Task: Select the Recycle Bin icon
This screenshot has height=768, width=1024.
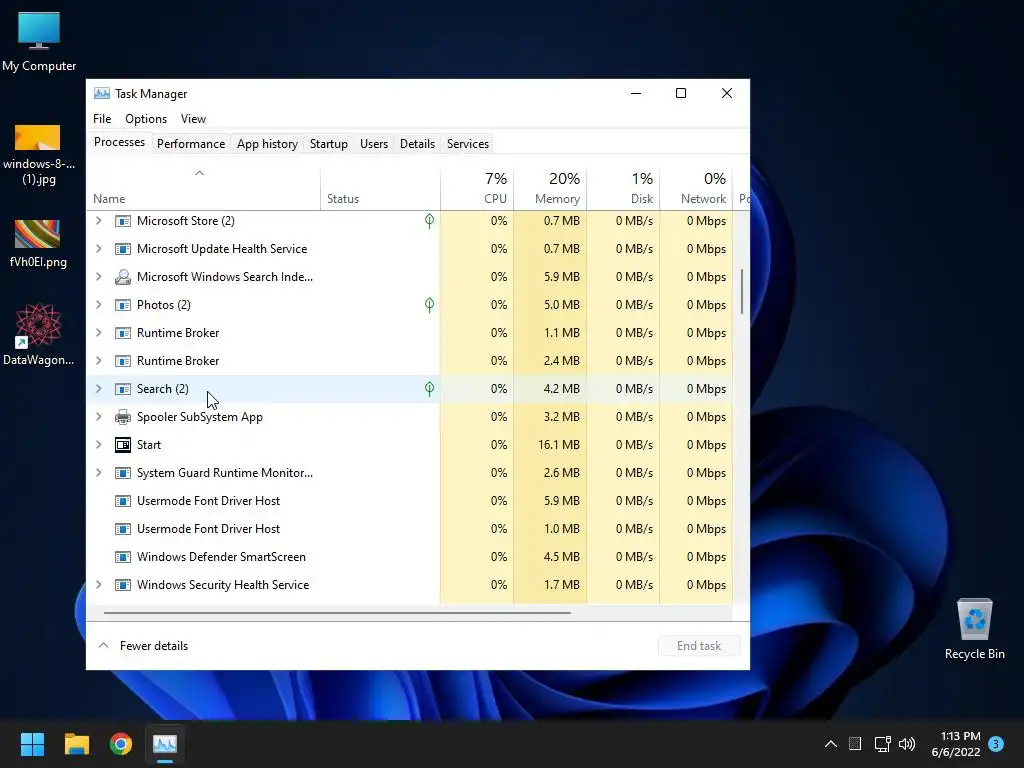Action: (x=974, y=629)
